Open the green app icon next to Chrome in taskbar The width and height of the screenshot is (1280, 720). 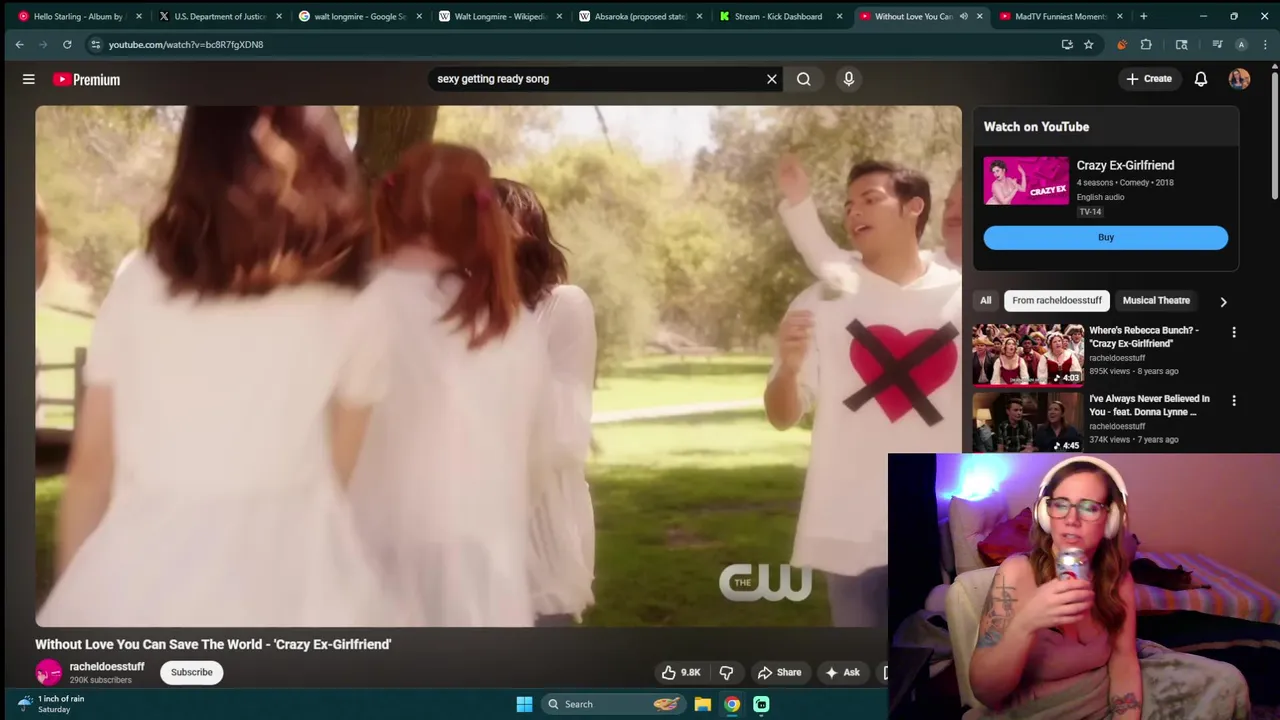click(x=761, y=704)
